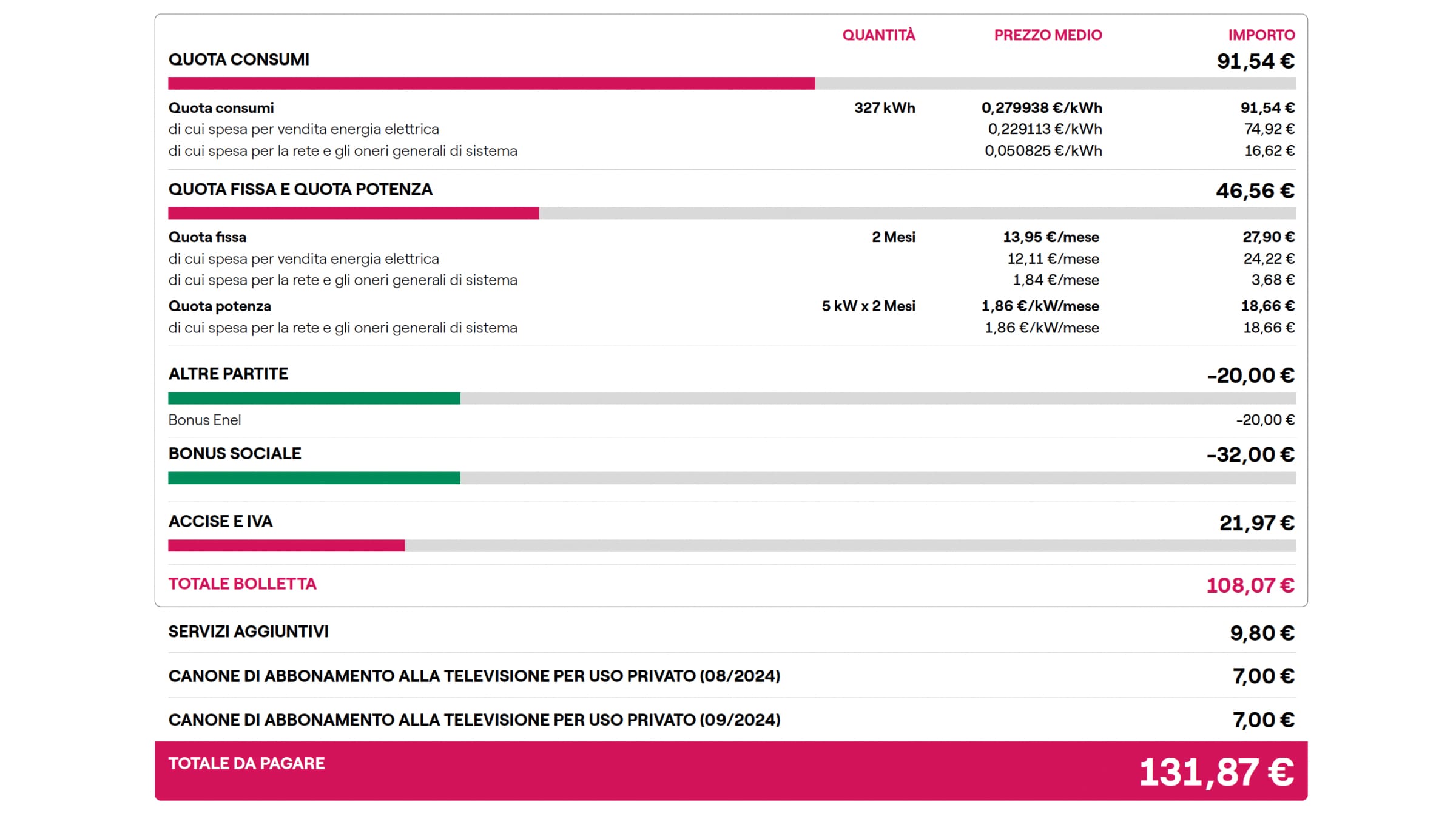Click the green ALTRE PARTITE bar

314,398
